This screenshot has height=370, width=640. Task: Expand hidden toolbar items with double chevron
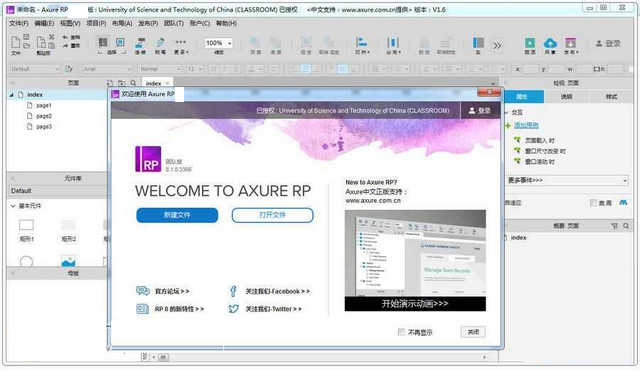[x=497, y=45]
